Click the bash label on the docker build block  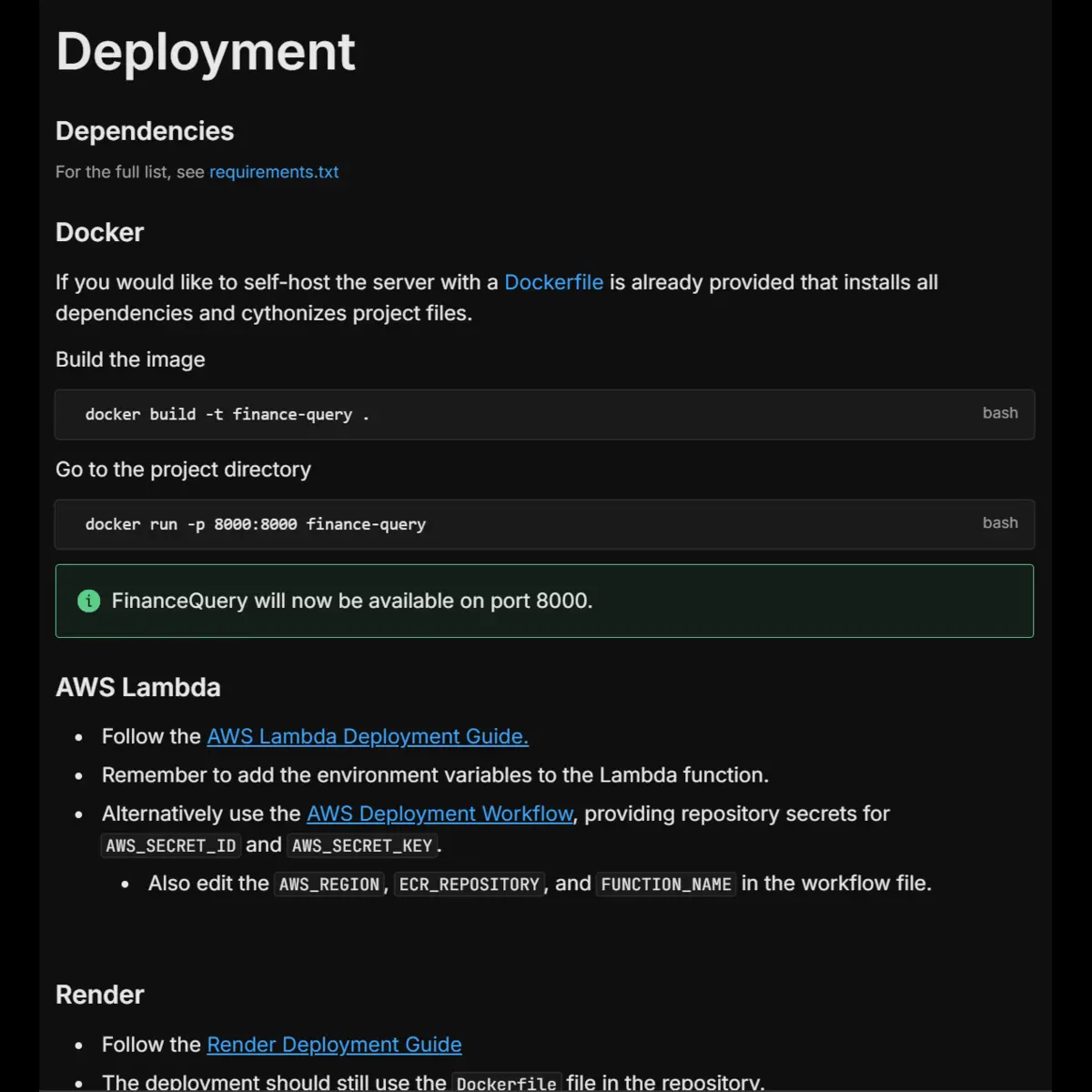[x=999, y=413]
